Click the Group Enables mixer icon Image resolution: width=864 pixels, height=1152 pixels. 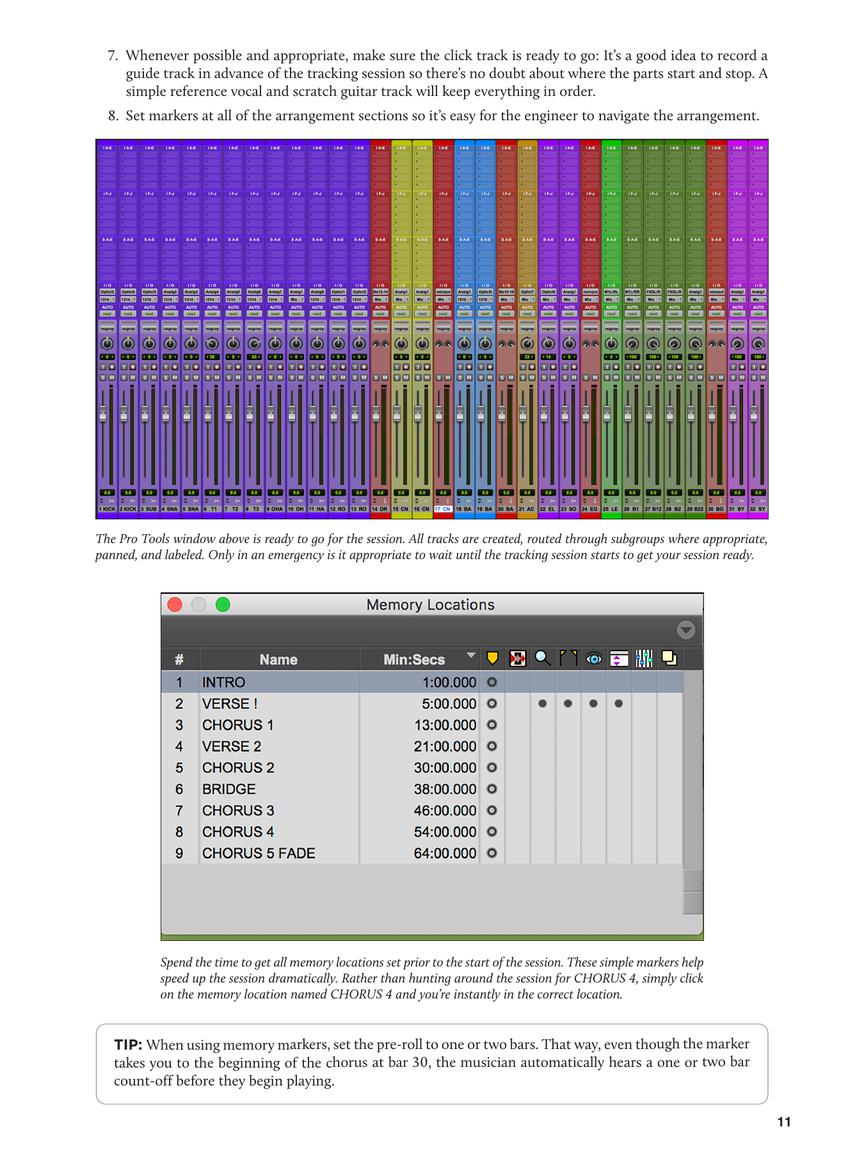(x=644, y=658)
